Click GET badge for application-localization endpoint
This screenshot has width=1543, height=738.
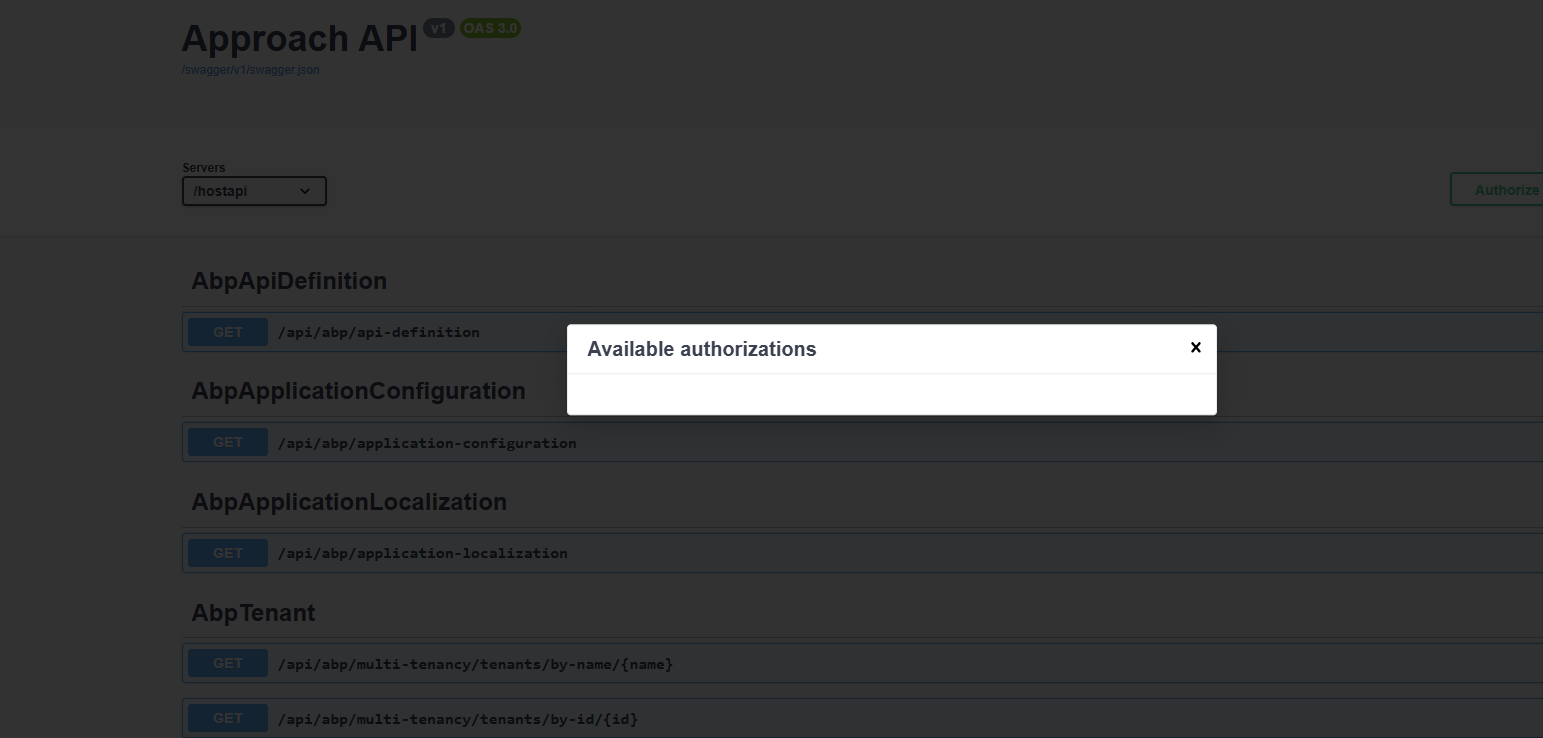point(228,553)
